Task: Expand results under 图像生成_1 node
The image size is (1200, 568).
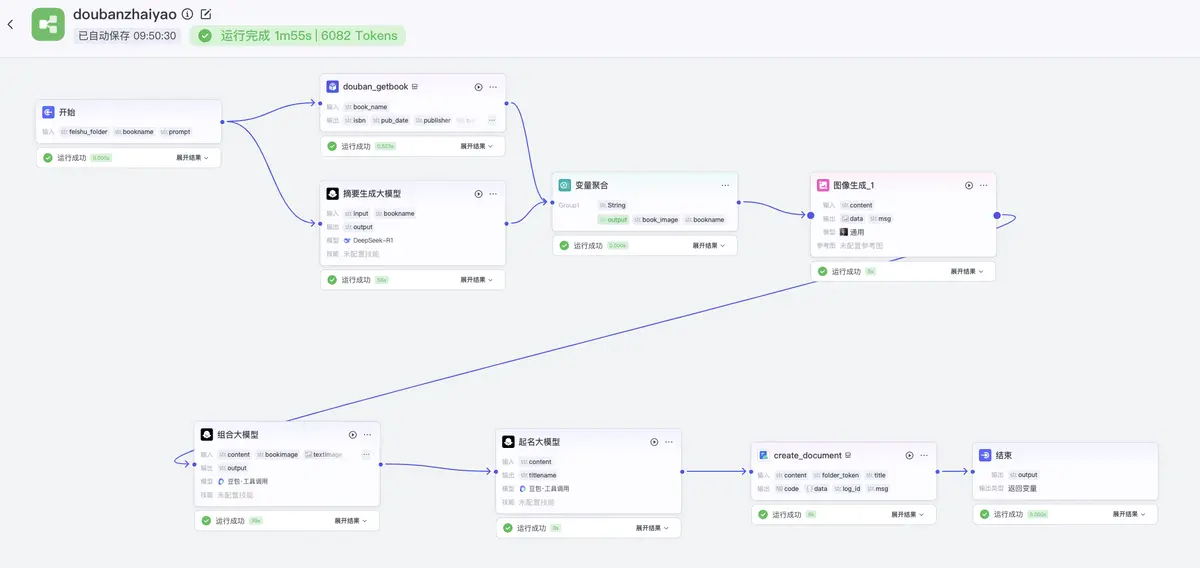Action: pyautogui.click(x=967, y=271)
